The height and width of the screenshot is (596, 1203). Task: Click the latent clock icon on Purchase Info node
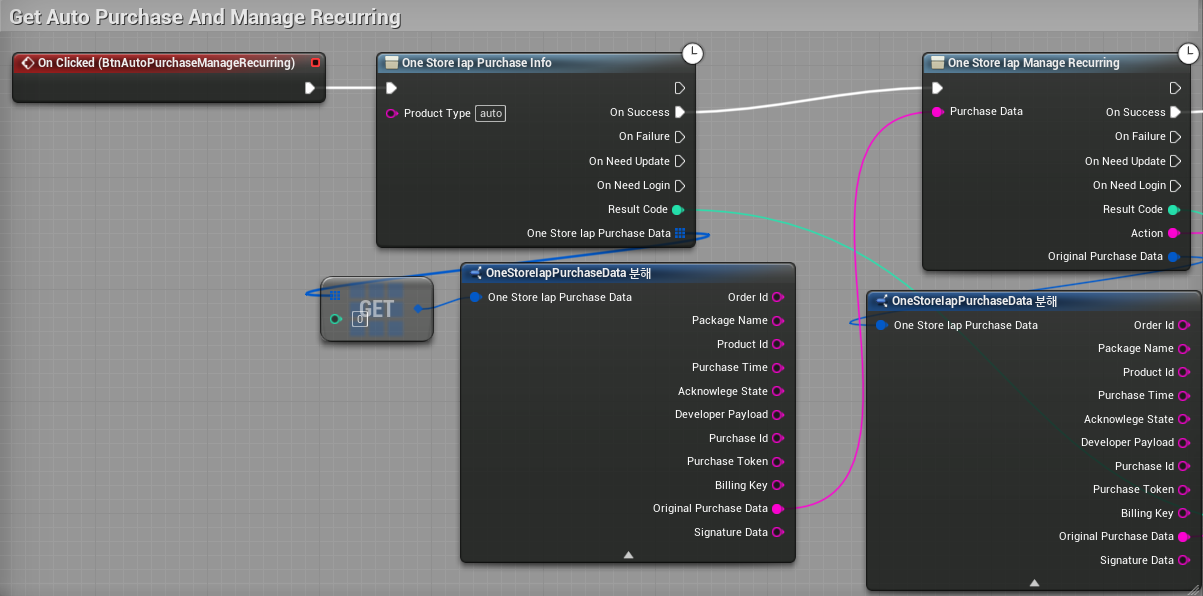pos(693,53)
